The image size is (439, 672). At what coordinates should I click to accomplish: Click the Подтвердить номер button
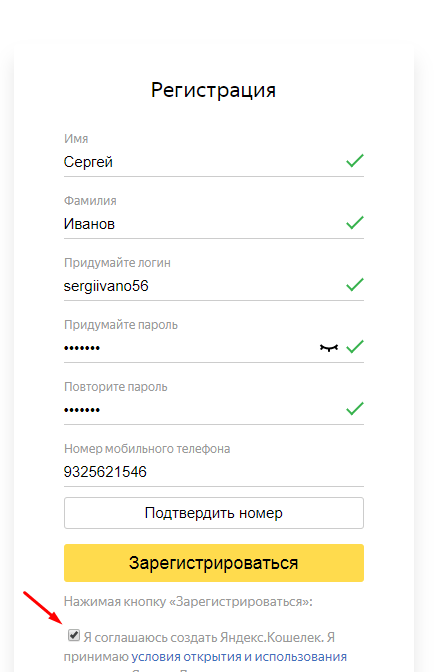[214, 513]
